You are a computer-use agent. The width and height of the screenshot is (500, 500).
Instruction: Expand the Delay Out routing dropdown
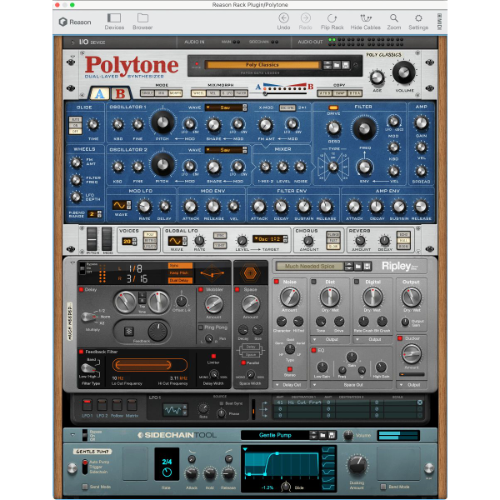(x=289, y=385)
